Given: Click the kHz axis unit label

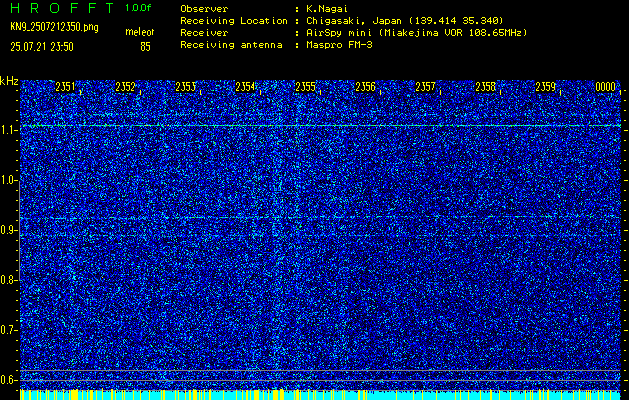Looking at the screenshot, I should point(9,81).
